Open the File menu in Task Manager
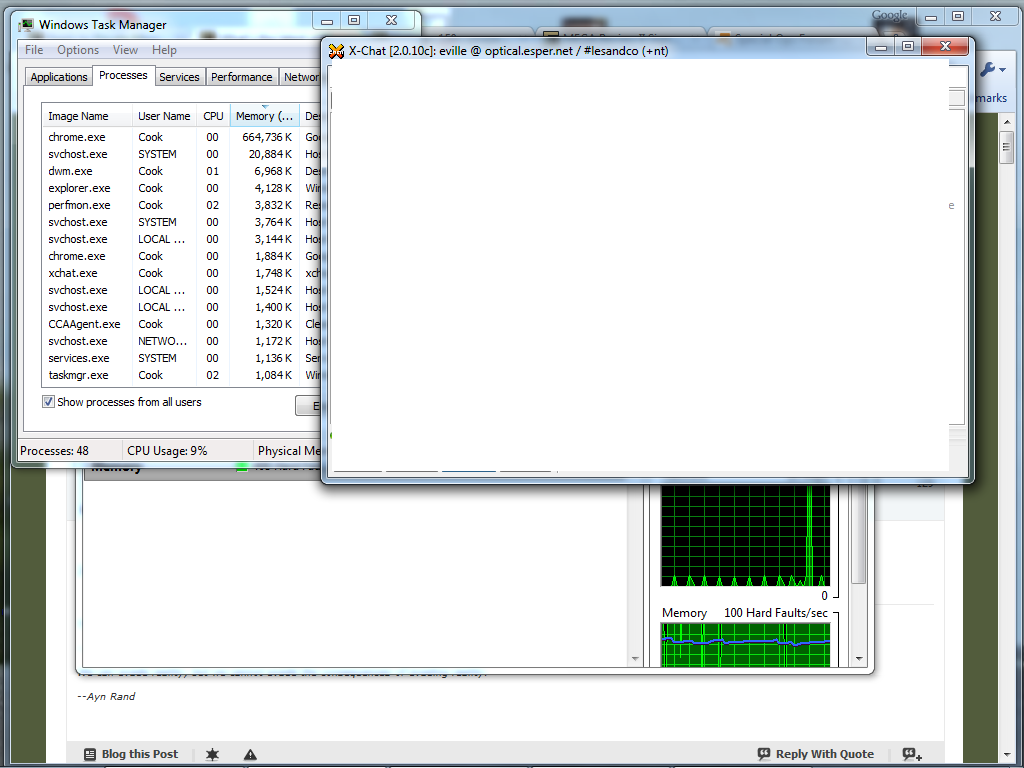Image resolution: width=1024 pixels, height=768 pixels. point(34,50)
